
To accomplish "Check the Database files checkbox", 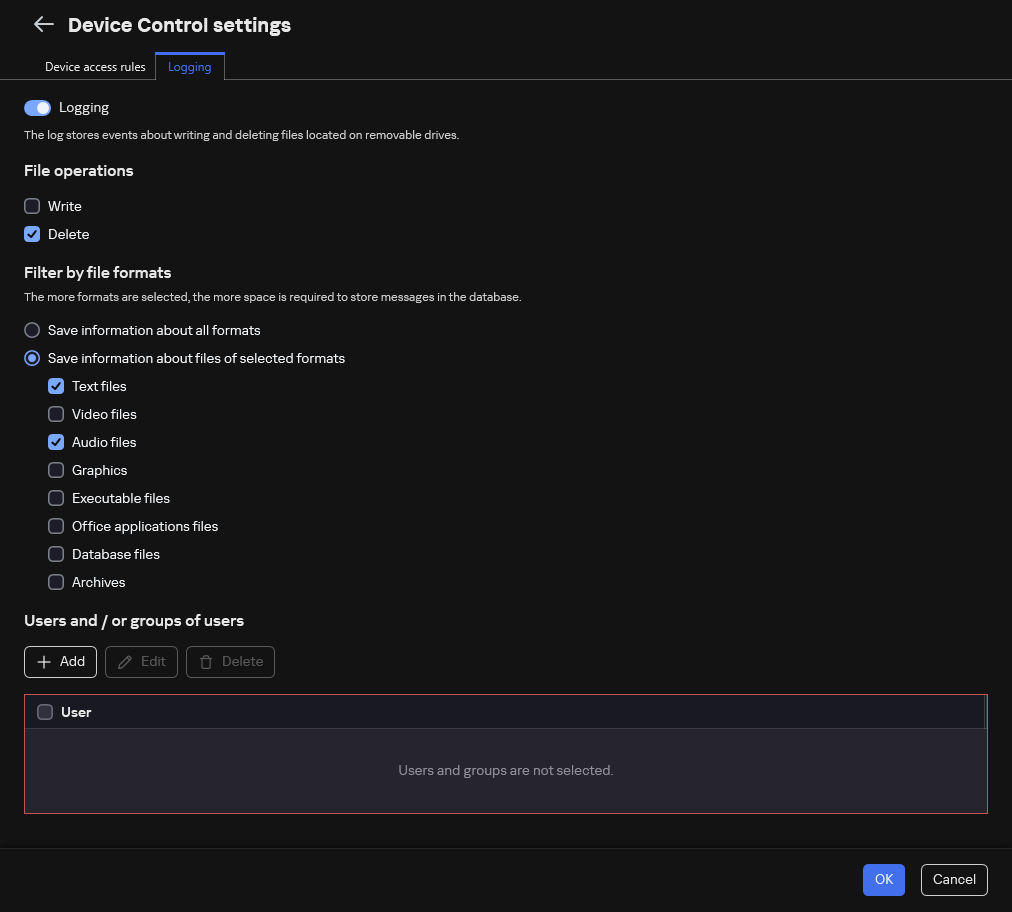I will coord(56,554).
